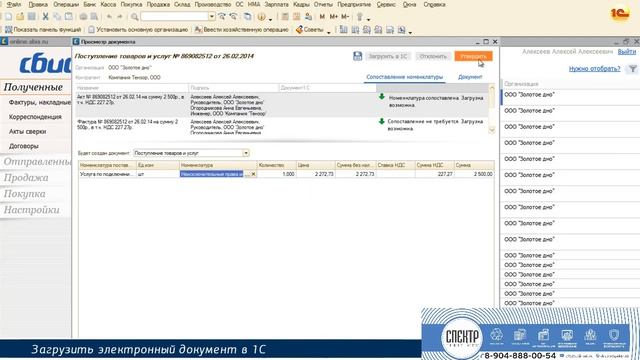Expand the Будет создан документ dropdown

click(246, 153)
